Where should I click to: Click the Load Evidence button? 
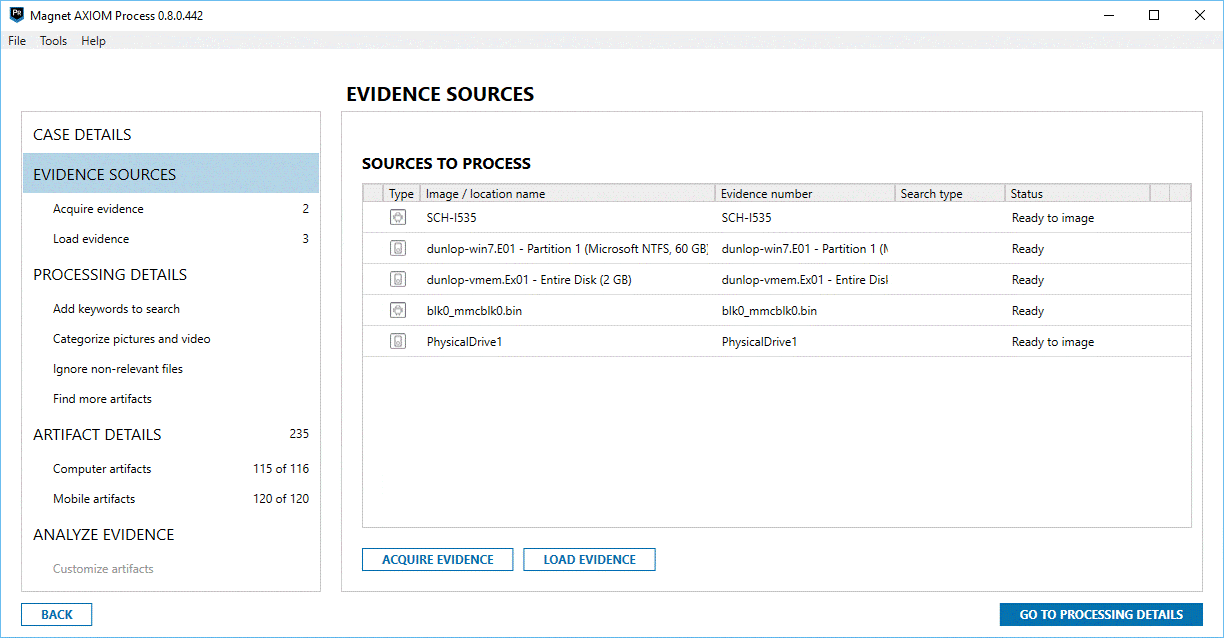click(589, 560)
